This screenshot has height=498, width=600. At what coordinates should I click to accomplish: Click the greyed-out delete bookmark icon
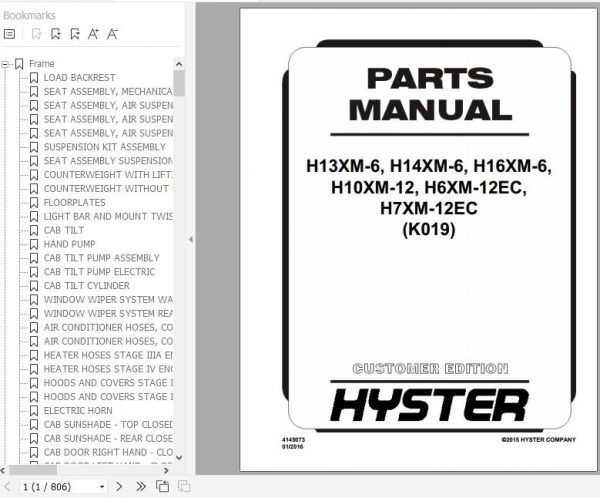pyautogui.click(x=36, y=34)
